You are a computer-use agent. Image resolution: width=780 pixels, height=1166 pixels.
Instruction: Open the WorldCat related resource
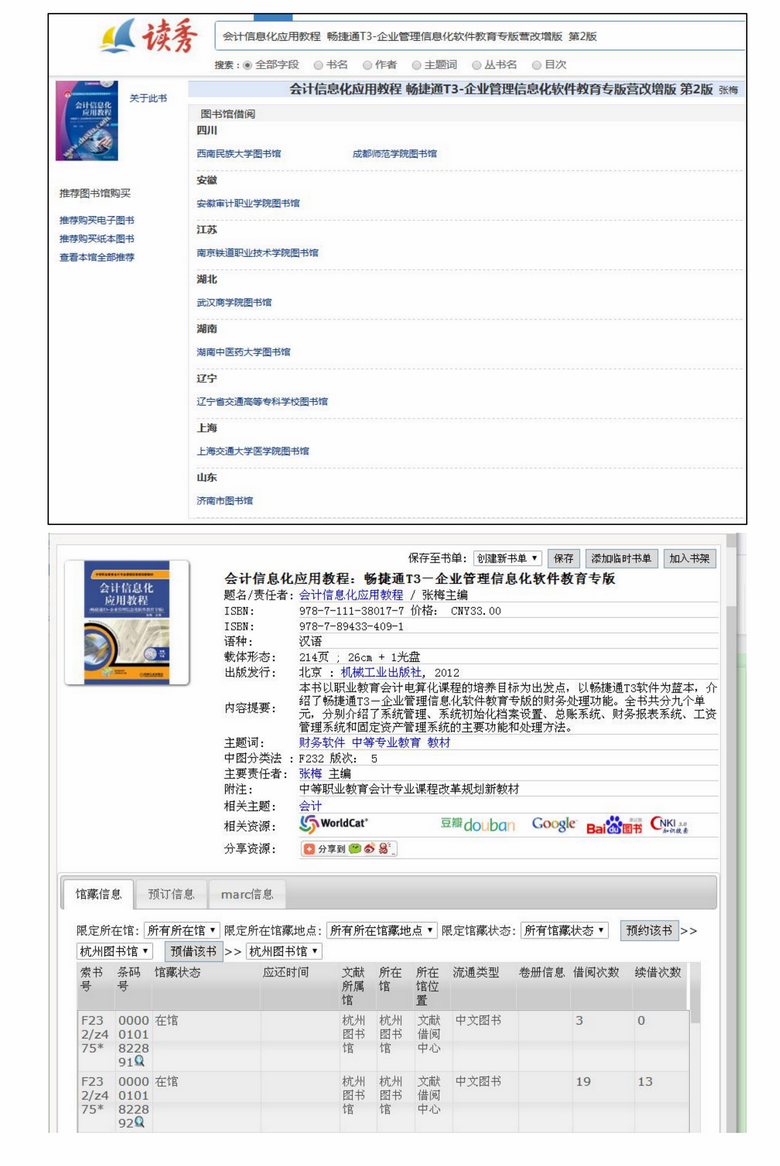point(333,824)
